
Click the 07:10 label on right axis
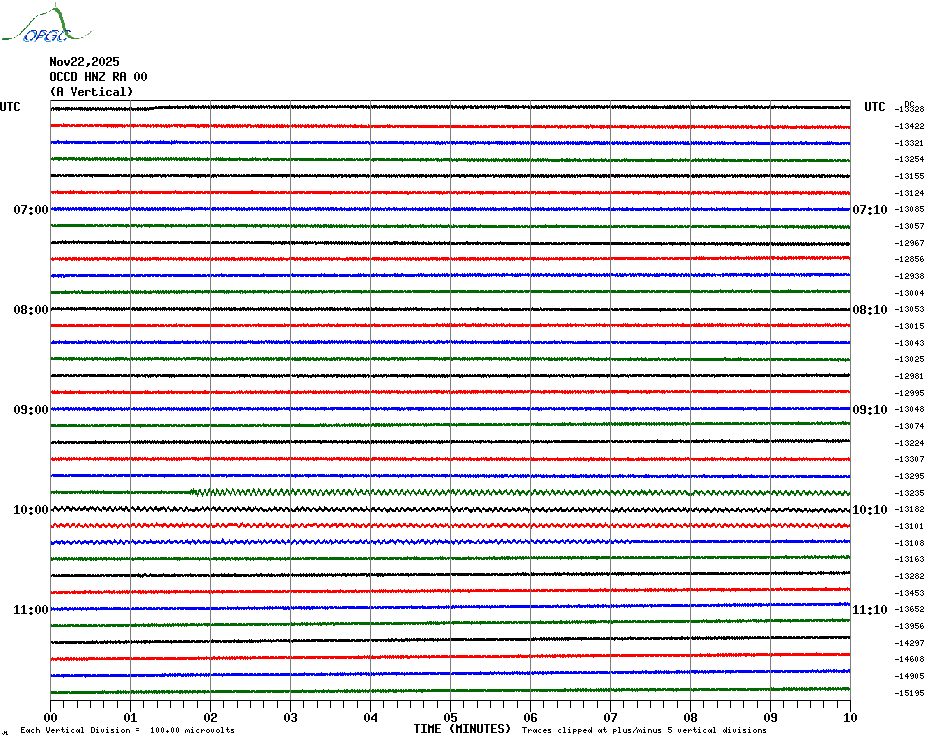click(868, 210)
